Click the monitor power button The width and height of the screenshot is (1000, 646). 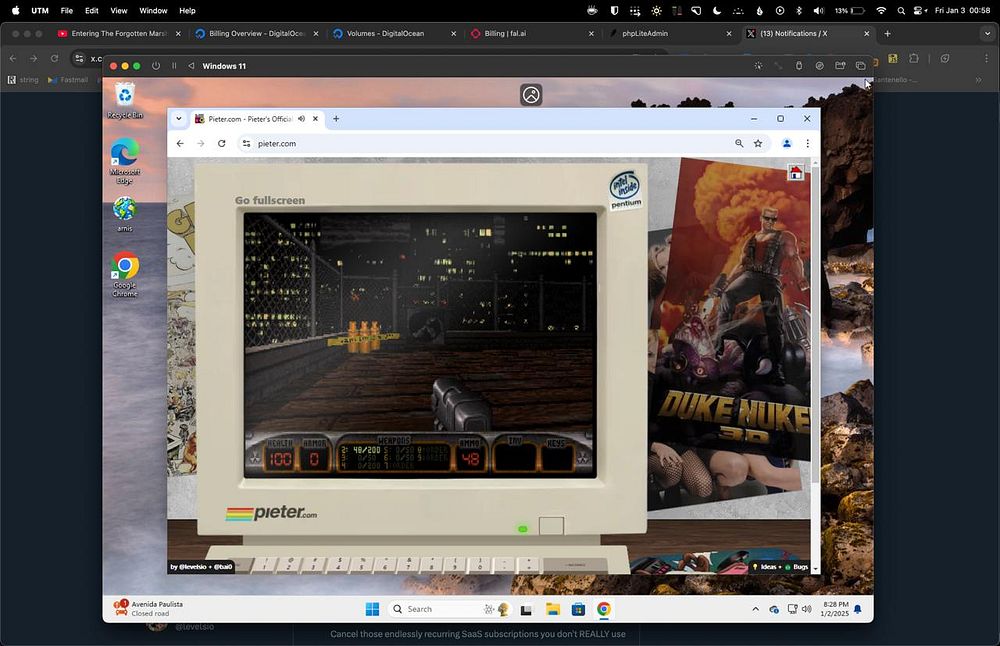[551, 526]
